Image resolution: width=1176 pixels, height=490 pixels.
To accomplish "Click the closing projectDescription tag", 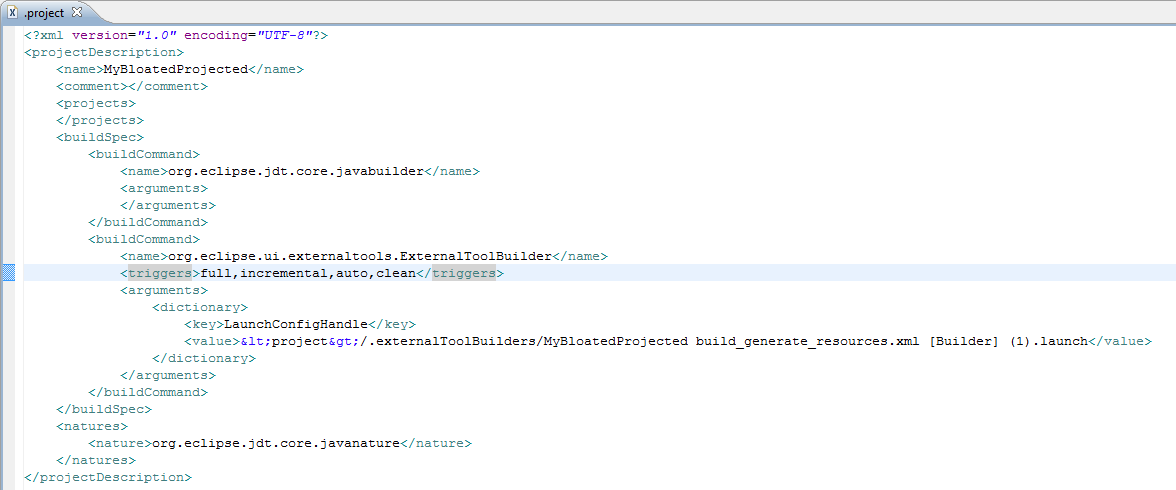I will click(108, 477).
